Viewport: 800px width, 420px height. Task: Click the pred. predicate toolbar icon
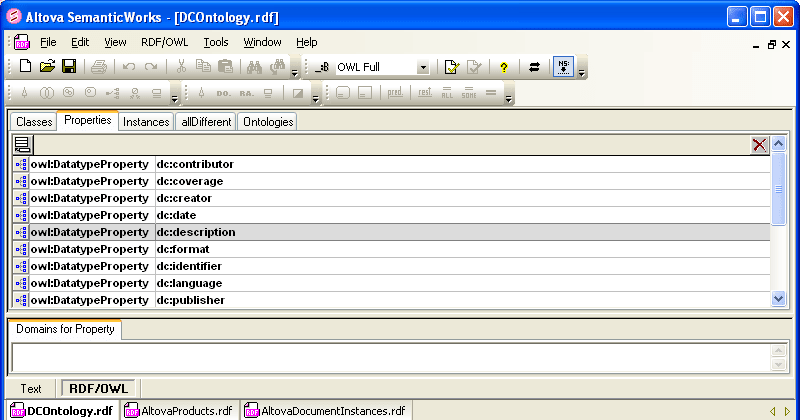coord(395,93)
